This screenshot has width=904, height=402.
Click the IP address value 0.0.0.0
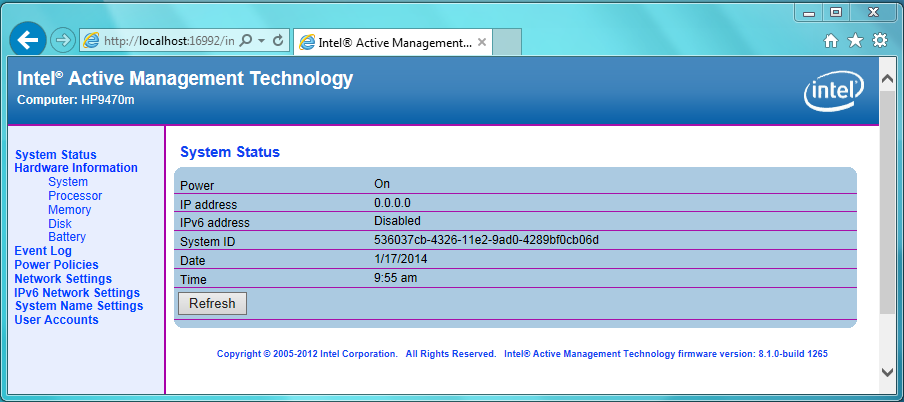392,202
